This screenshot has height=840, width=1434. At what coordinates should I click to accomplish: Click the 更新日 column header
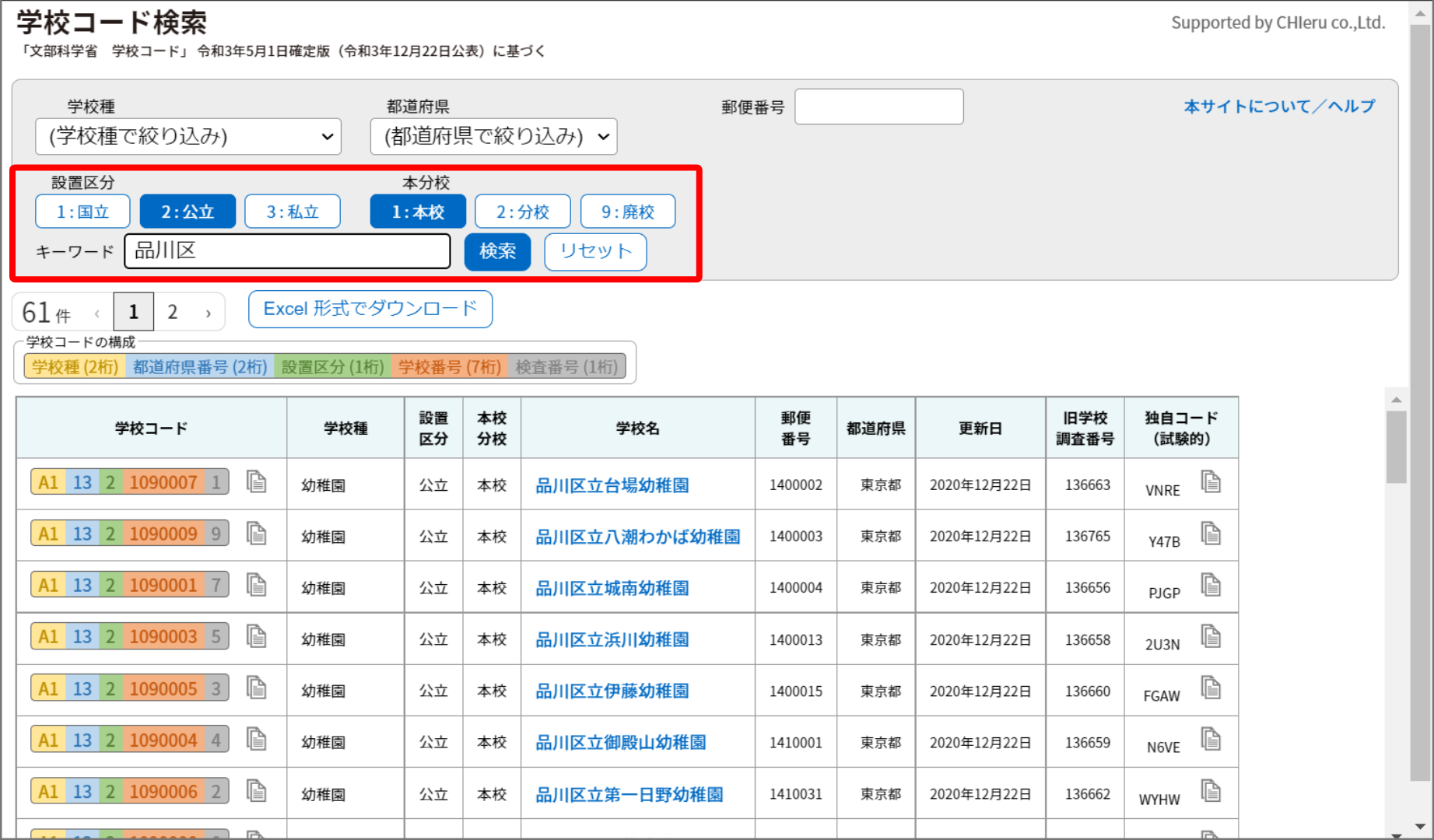coord(980,428)
